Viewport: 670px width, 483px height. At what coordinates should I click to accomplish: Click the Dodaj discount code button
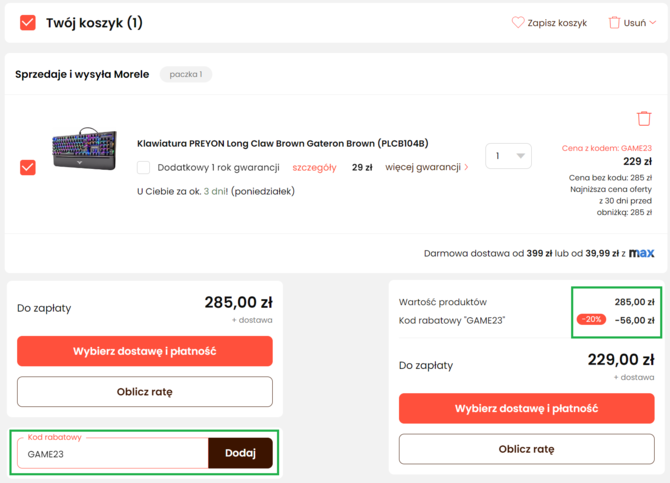coord(241,453)
